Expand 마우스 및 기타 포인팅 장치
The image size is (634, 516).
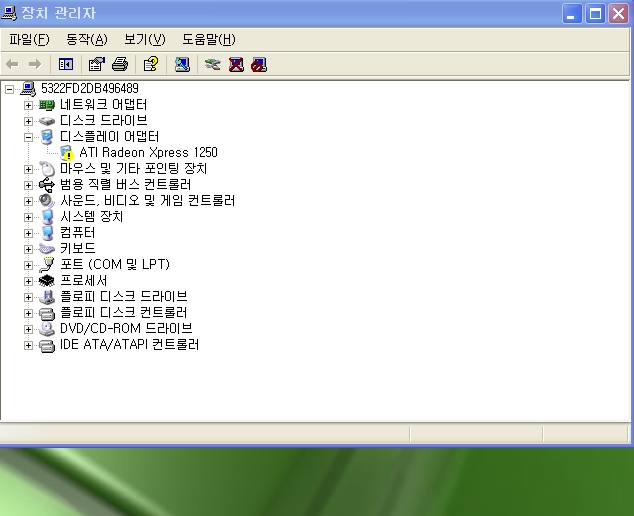pyautogui.click(x=28, y=169)
